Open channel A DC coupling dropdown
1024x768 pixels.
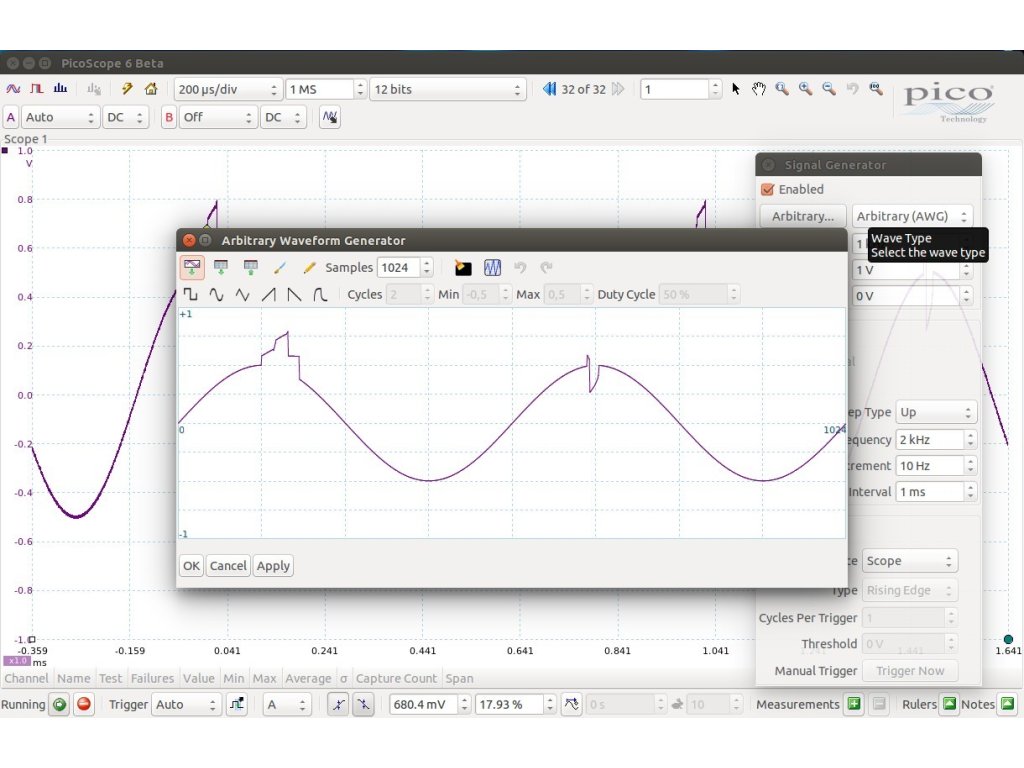tap(125, 118)
